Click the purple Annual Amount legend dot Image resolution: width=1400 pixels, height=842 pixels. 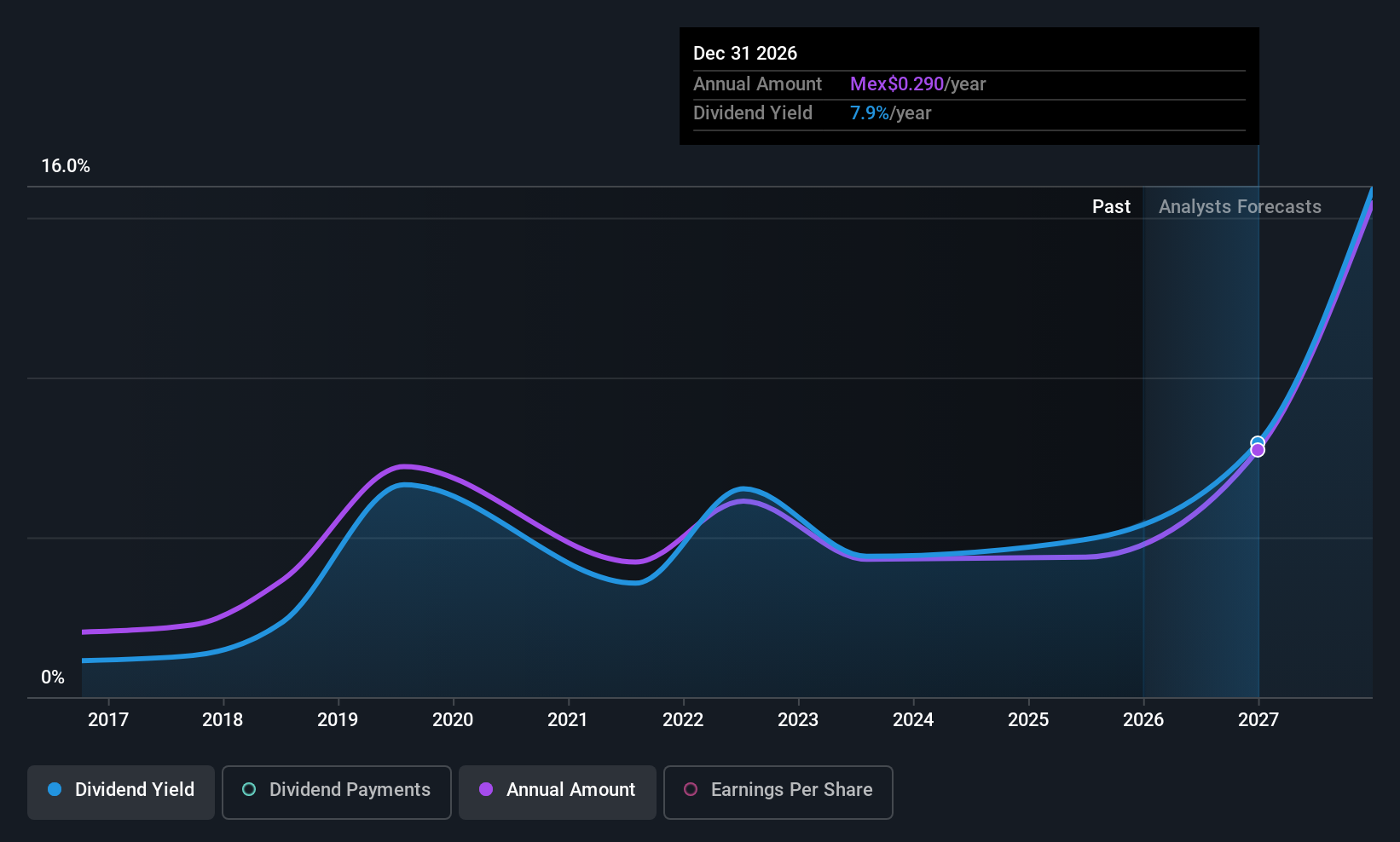(x=486, y=790)
